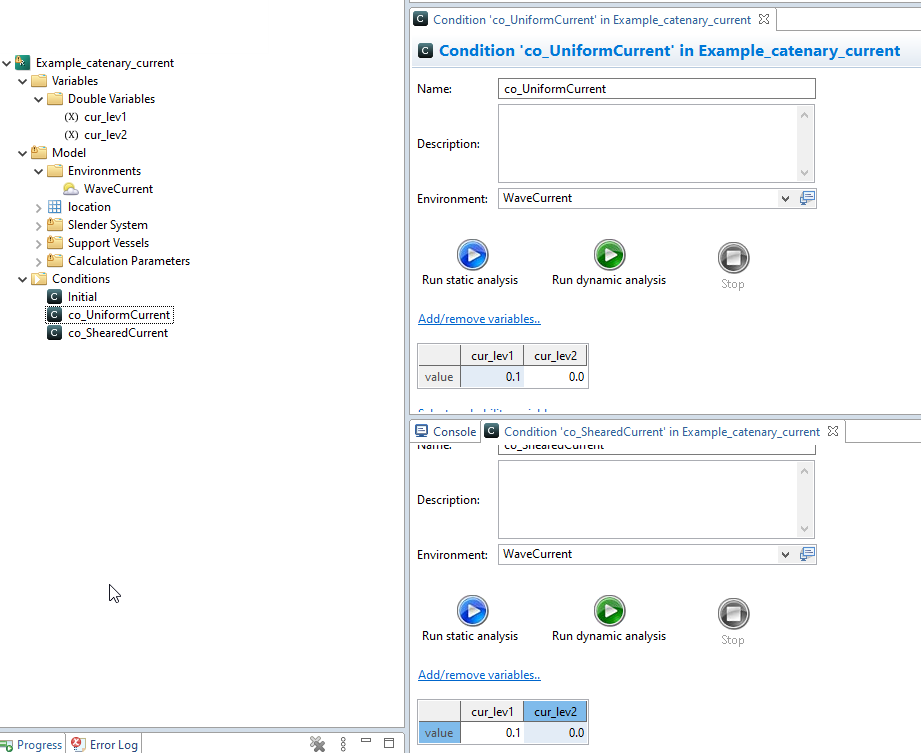Expand the Support Vessels folder

point(39,243)
